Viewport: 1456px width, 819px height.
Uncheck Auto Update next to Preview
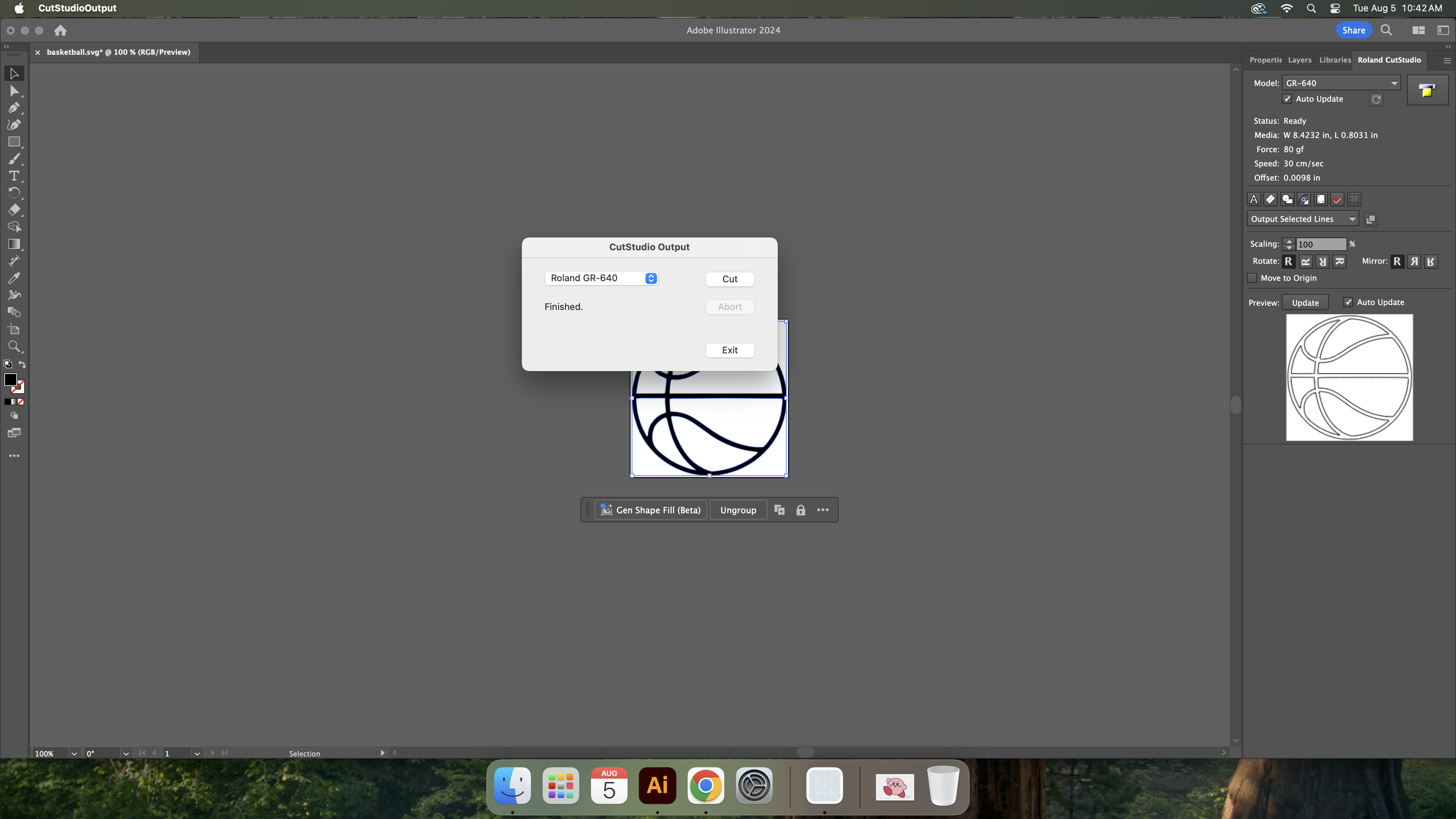(x=1348, y=303)
